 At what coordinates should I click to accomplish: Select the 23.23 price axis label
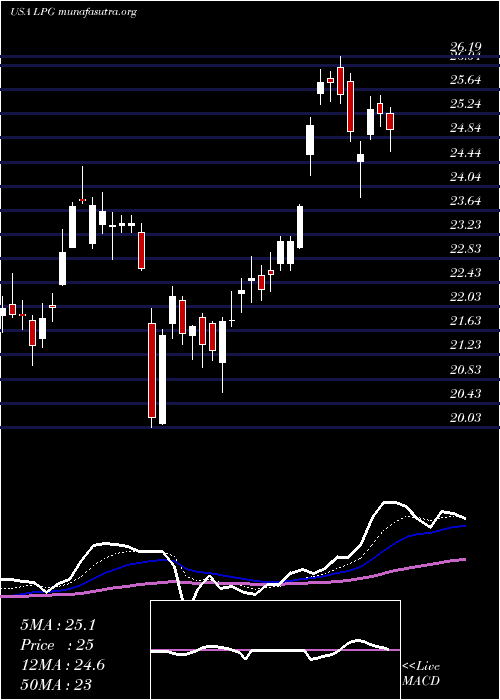(465, 225)
